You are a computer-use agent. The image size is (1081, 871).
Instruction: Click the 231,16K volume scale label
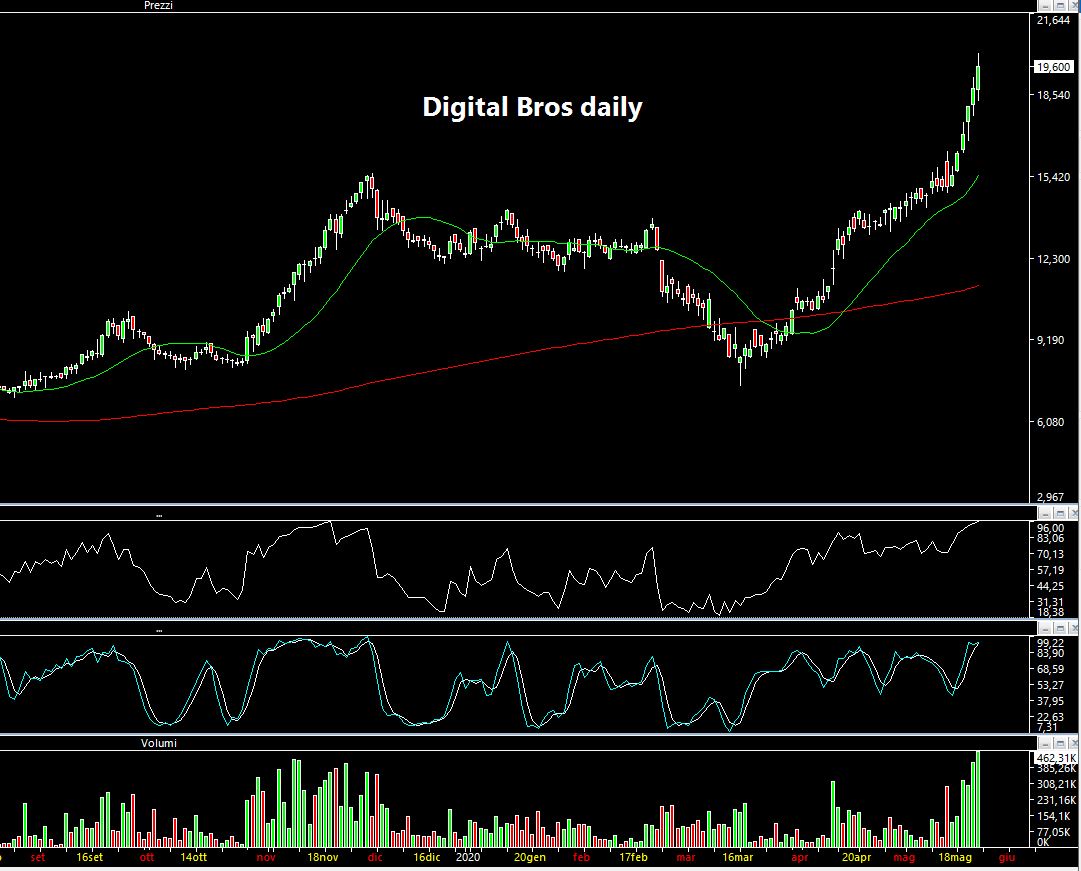point(1057,800)
